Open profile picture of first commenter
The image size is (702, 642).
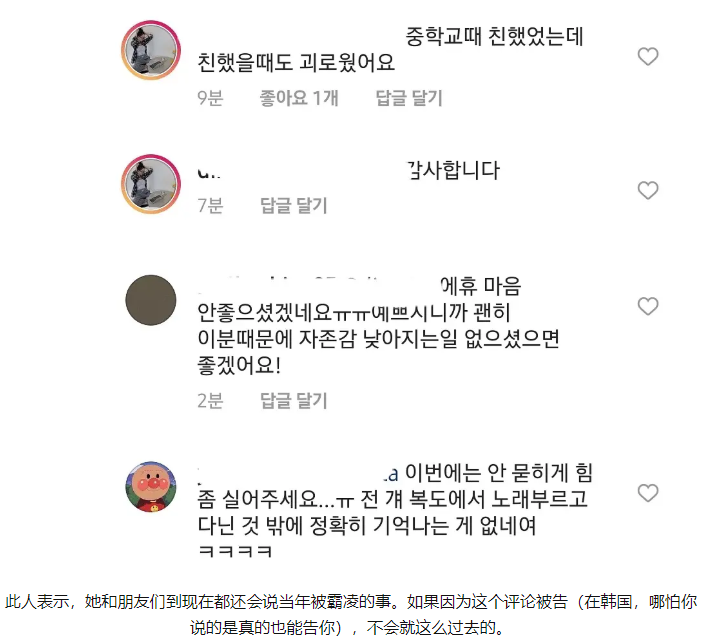click(x=151, y=50)
